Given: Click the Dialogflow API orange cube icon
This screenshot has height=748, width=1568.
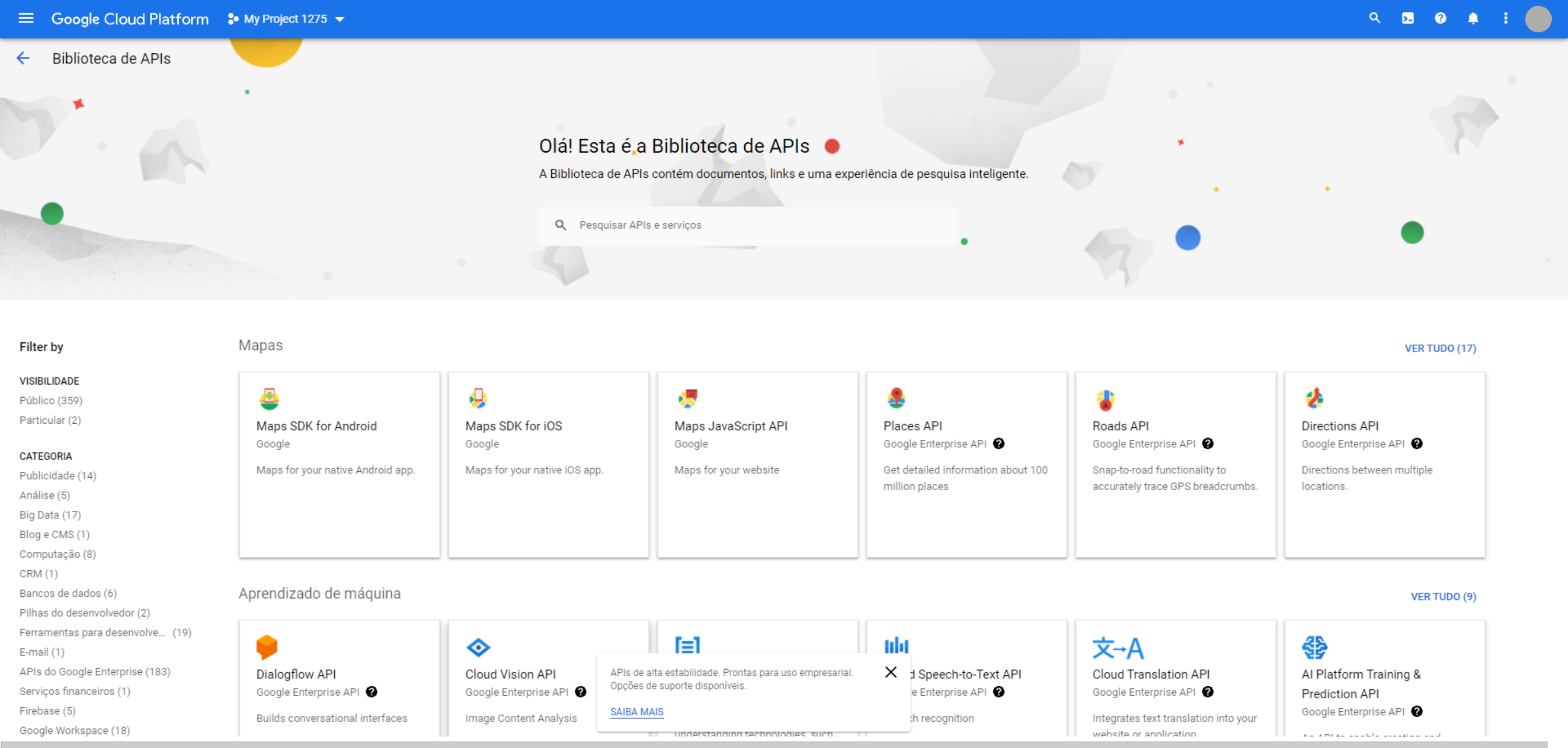Looking at the screenshot, I should (267, 647).
